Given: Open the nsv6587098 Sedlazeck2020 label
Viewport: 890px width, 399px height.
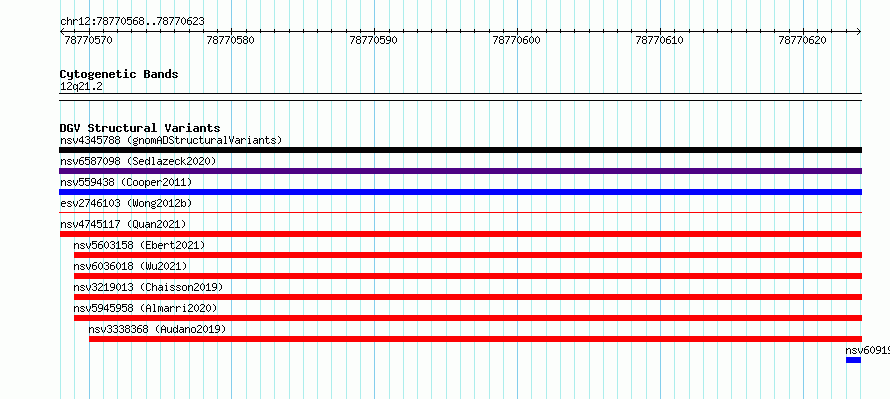Looking at the screenshot, I should pos(138,161).
